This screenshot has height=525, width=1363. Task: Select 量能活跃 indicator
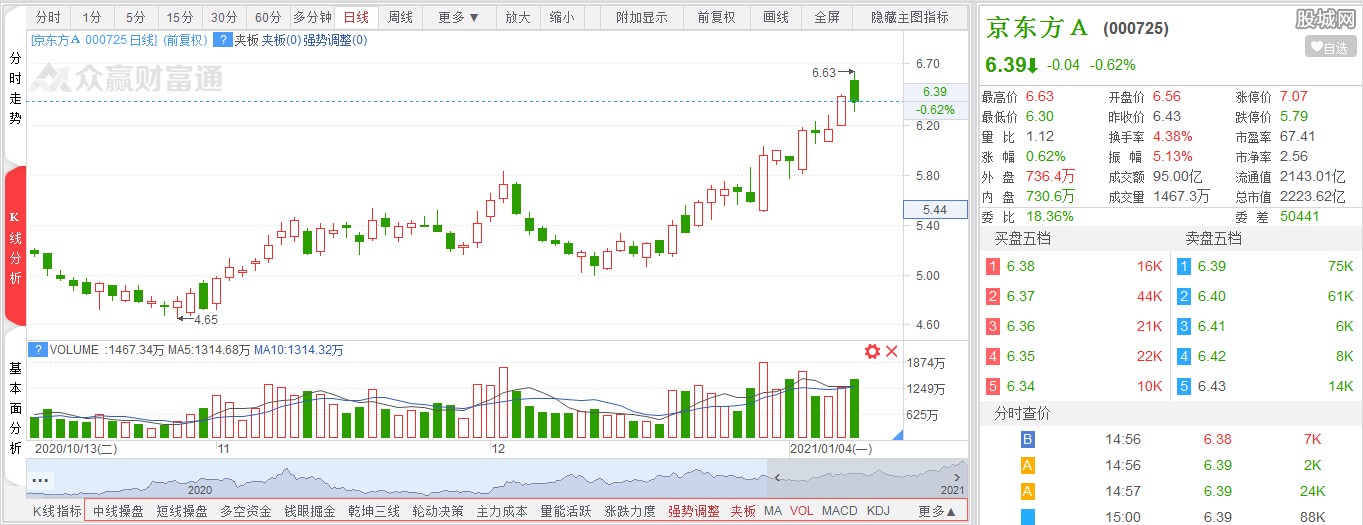[566, 511]
